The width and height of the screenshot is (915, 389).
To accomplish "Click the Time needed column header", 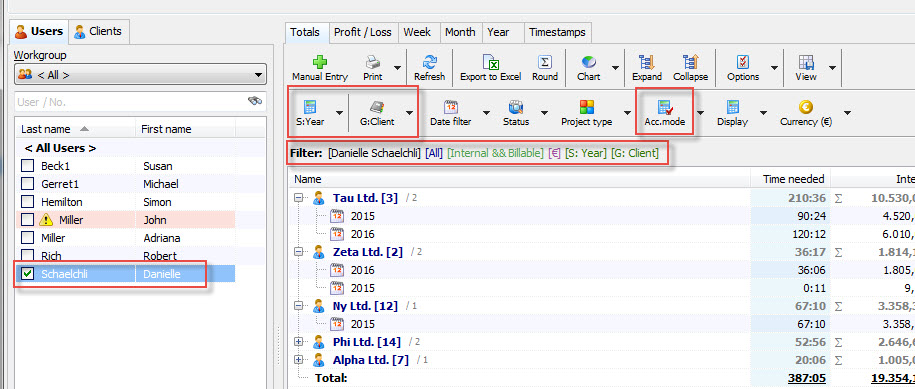I will coord(790,179).
